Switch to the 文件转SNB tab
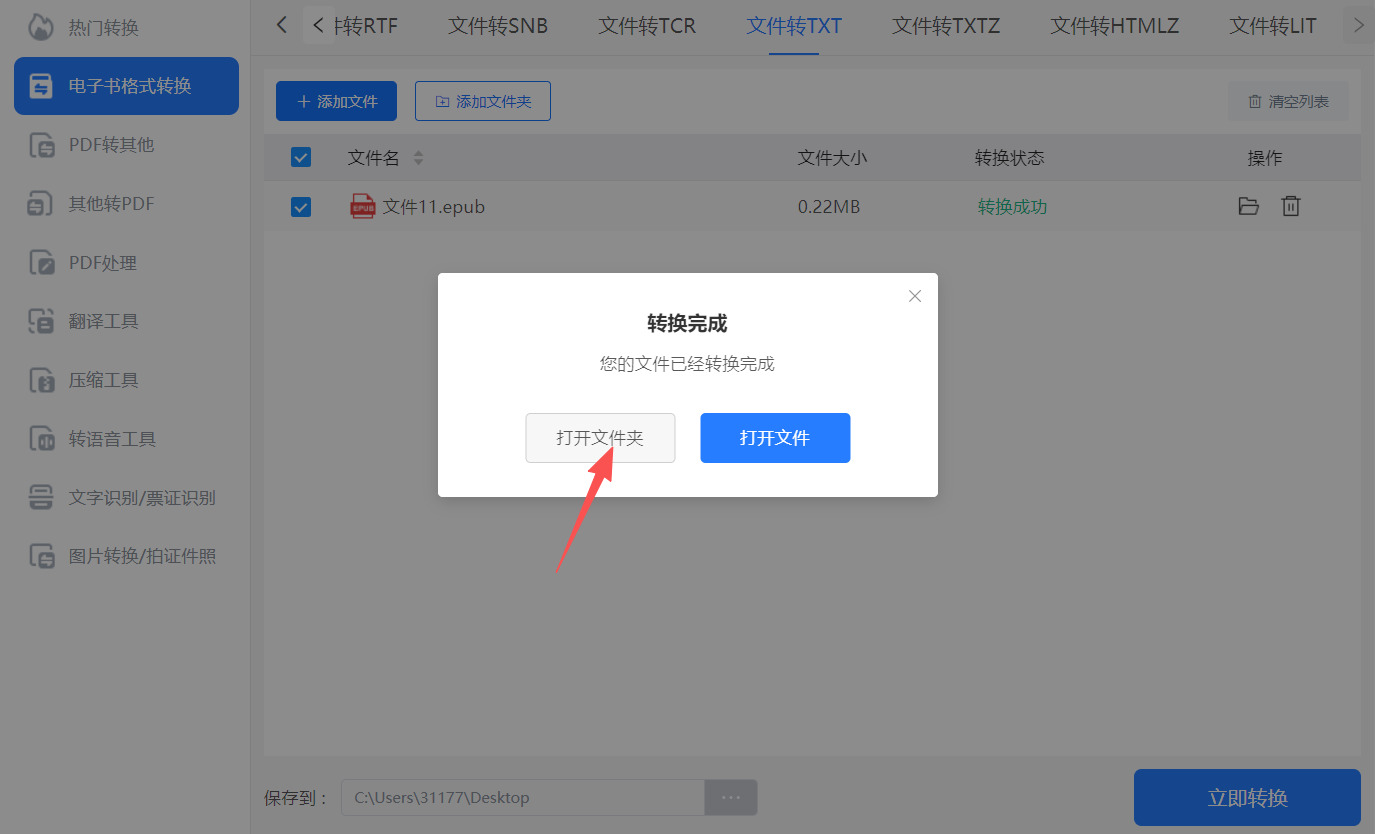 pyautogui.click(x=498, y=26)
